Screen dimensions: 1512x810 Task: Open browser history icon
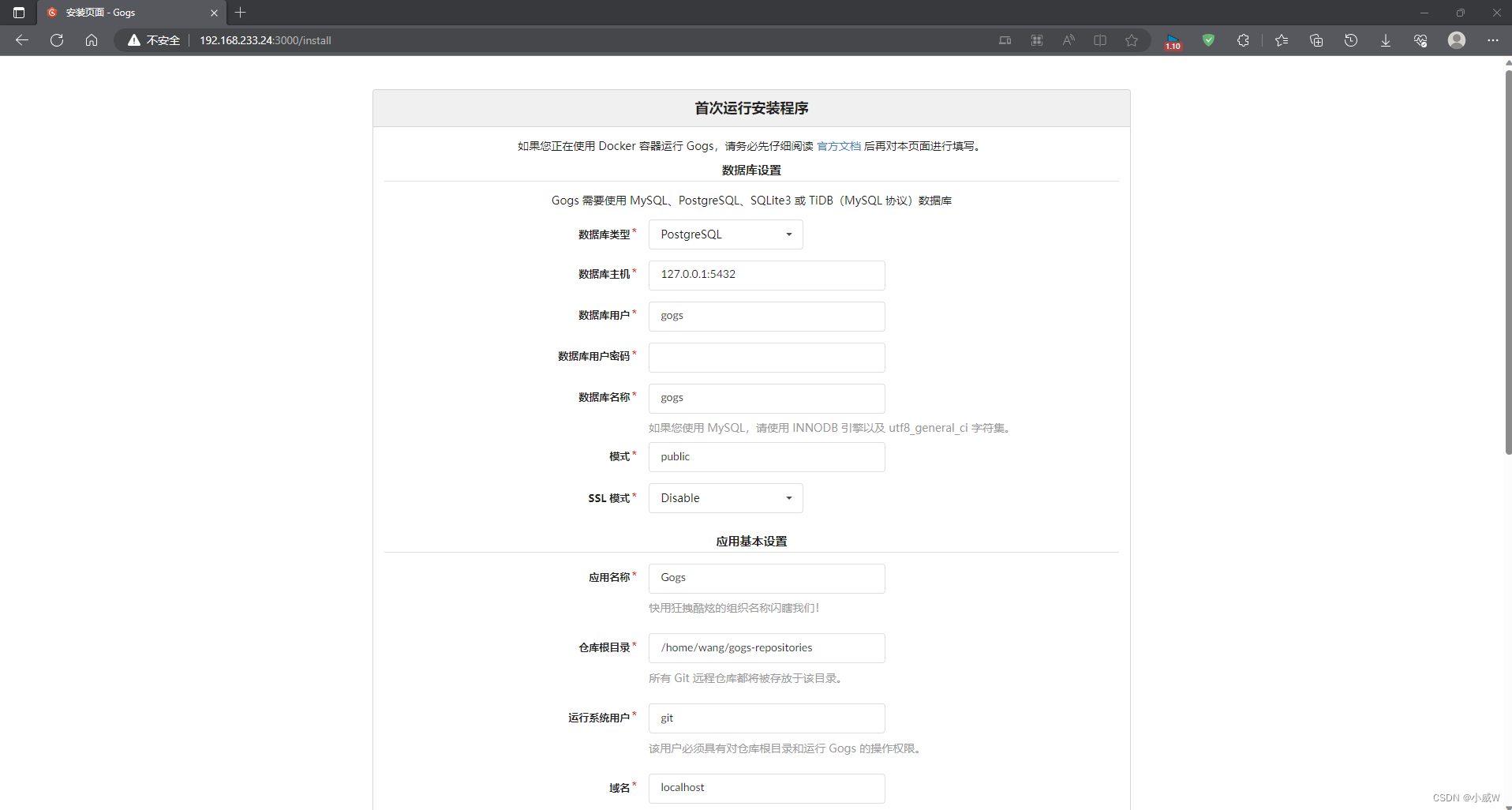click(1351, 40)
